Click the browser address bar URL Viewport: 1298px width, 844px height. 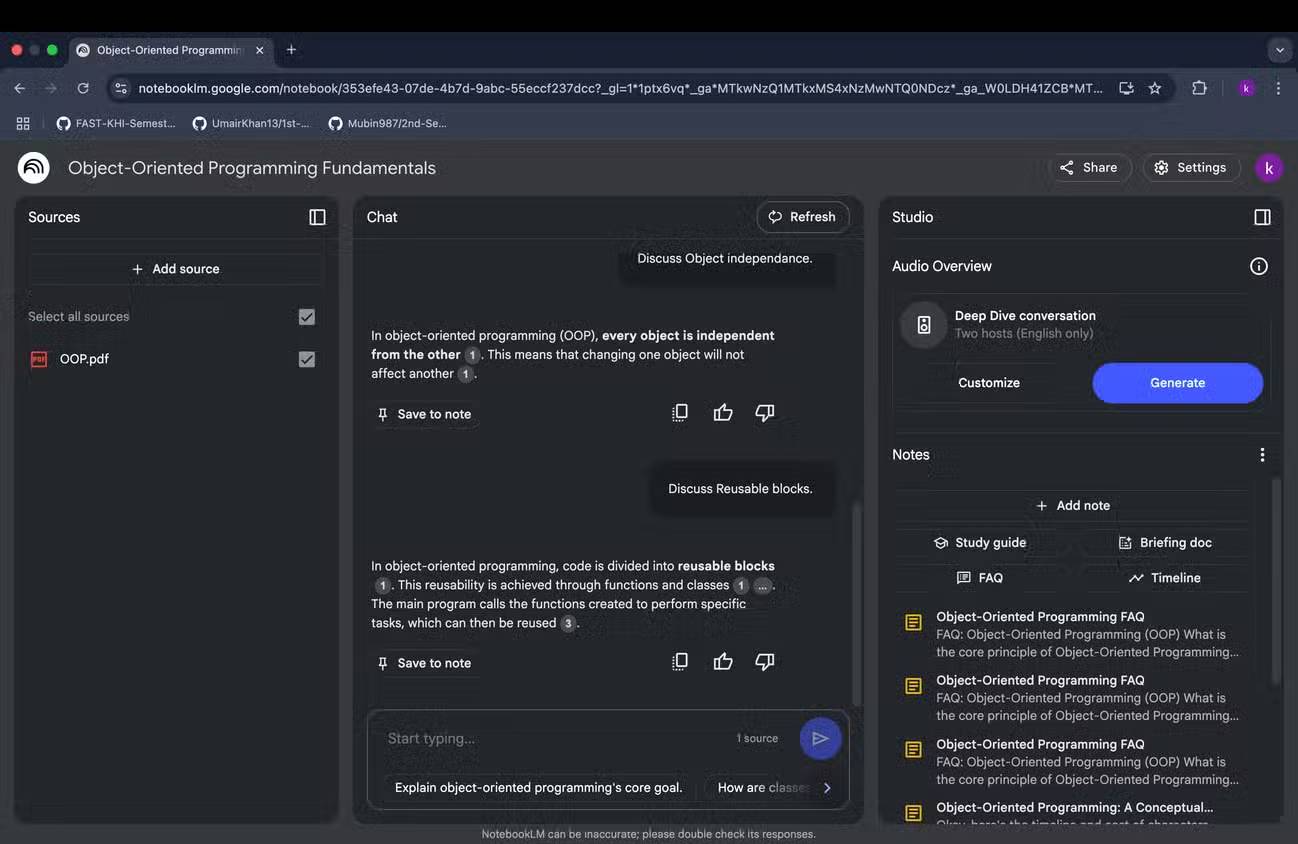tap(620, 88)
